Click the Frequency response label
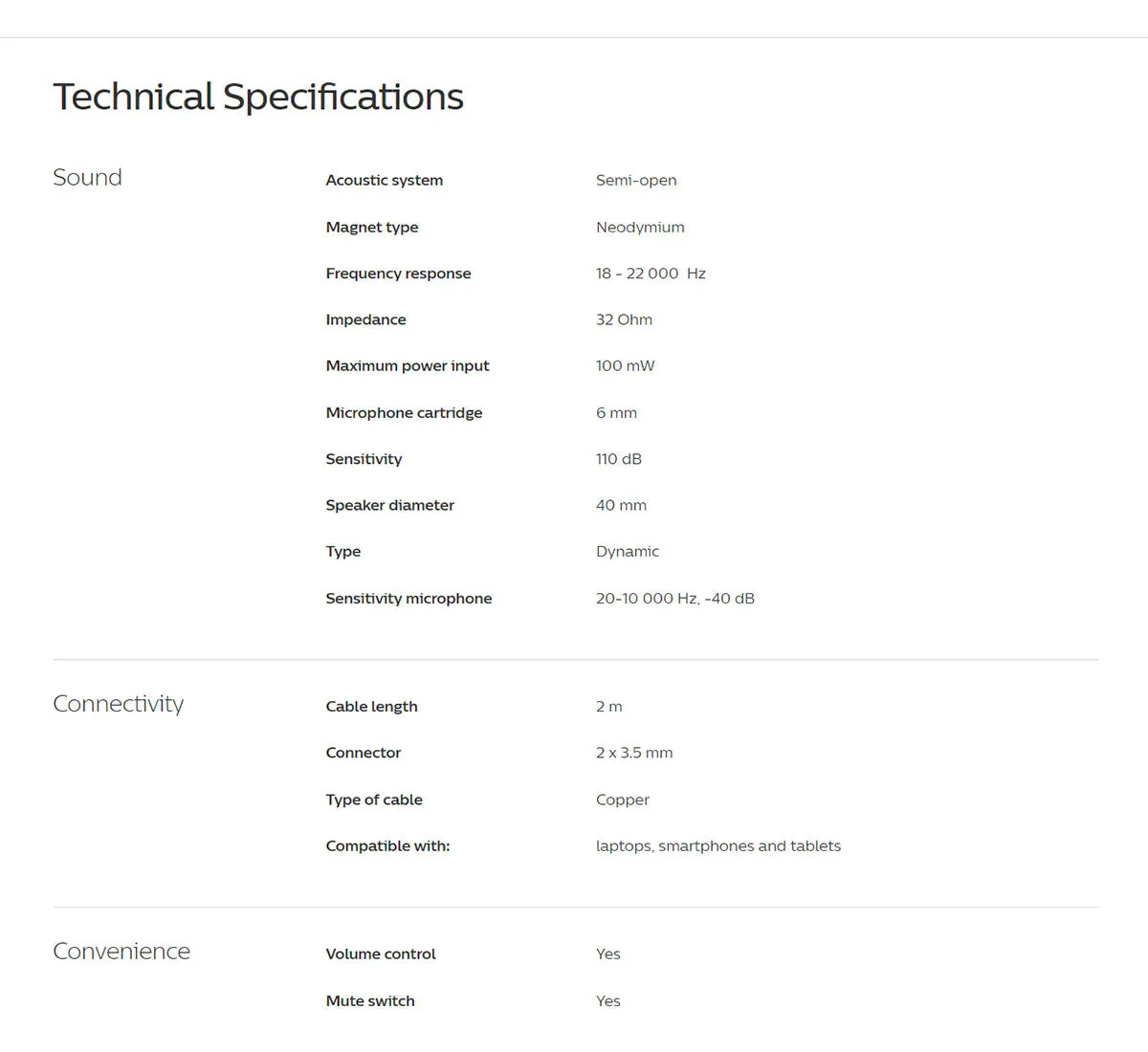 click(x=398, y=274)
